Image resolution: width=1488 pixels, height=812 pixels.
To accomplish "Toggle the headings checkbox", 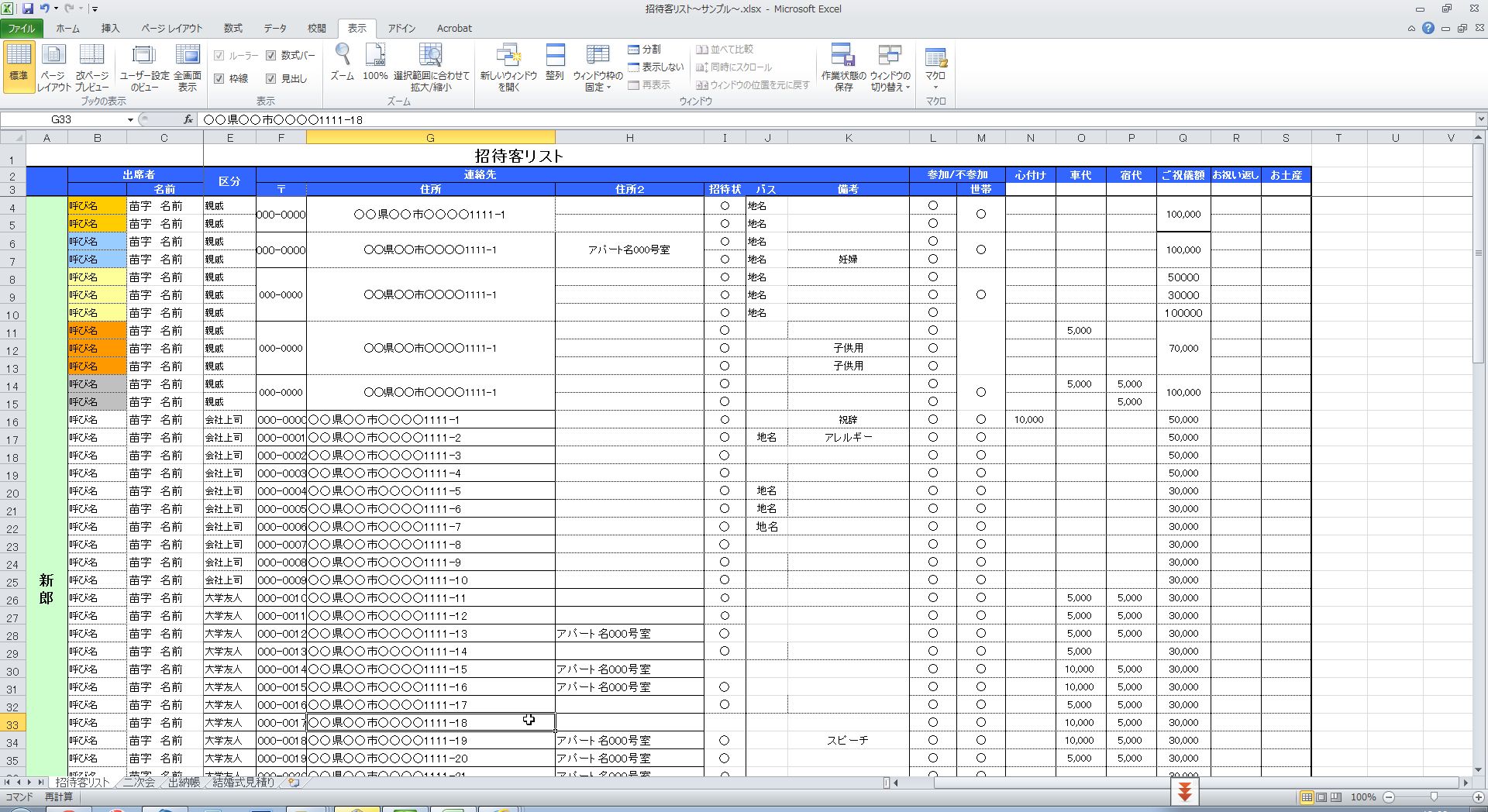I will pyautogui.click(x=271, y=79).
